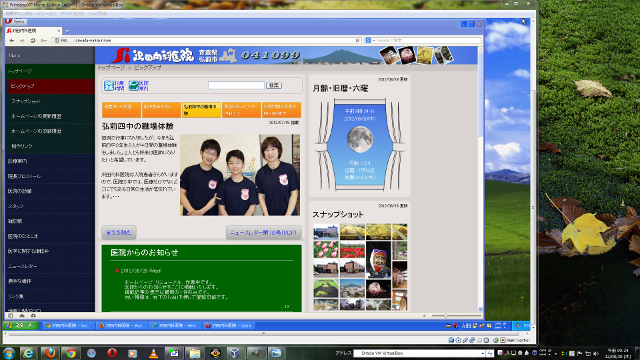Click the Opera back navigation arrow
Screen dimensions: 640x360
pos(11,40)
